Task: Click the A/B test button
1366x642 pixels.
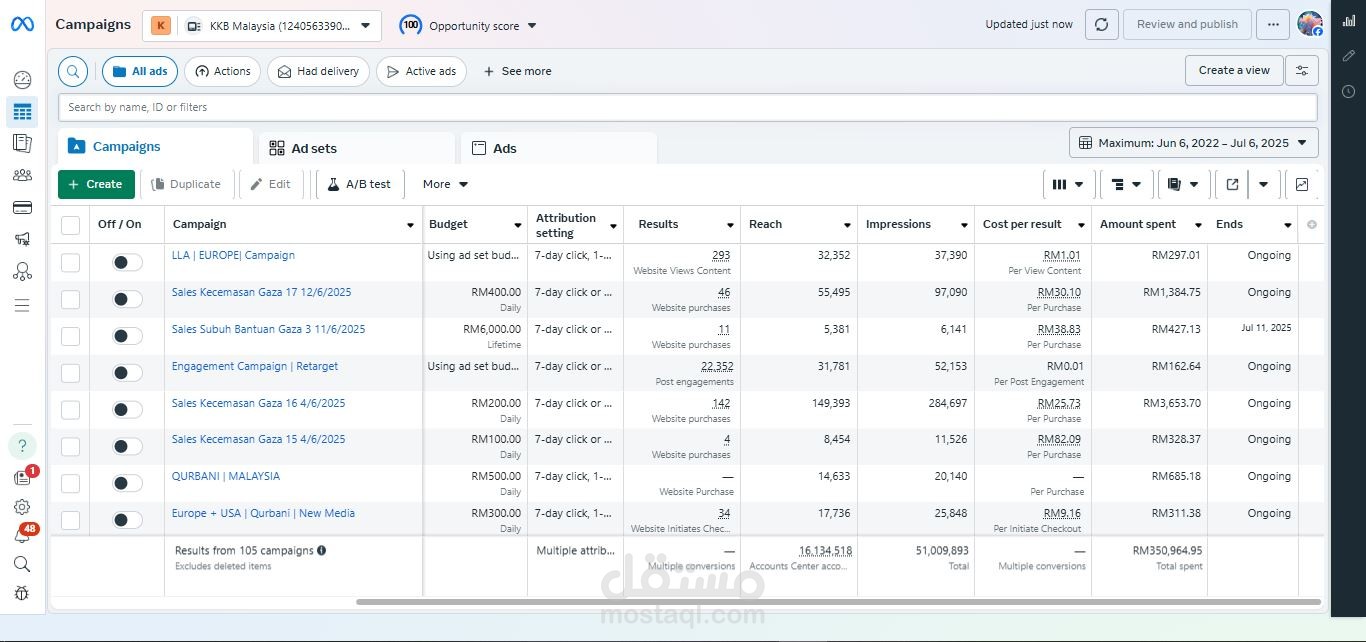Action: [360, 184]
